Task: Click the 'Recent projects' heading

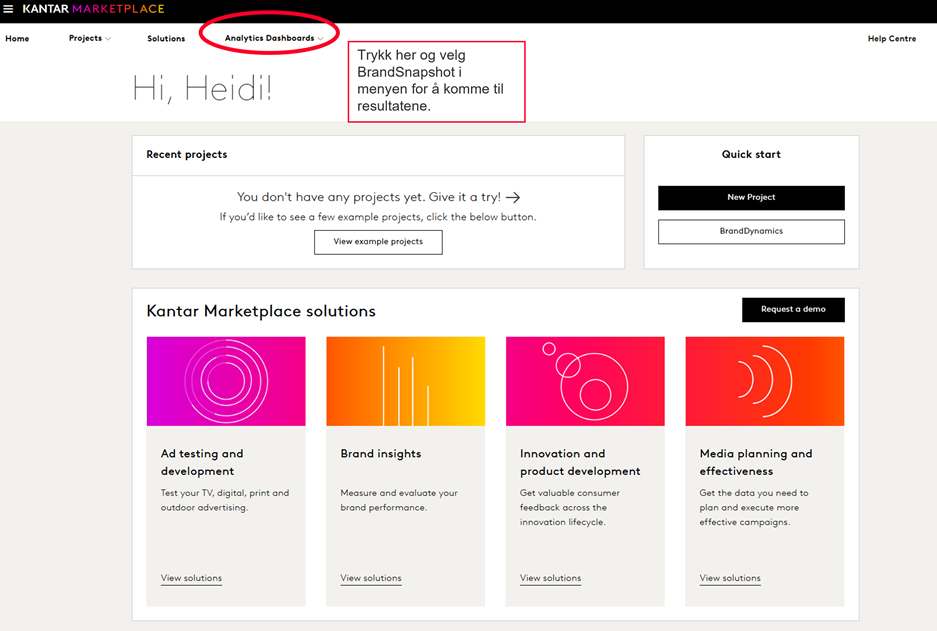Action: pos(187,155)
